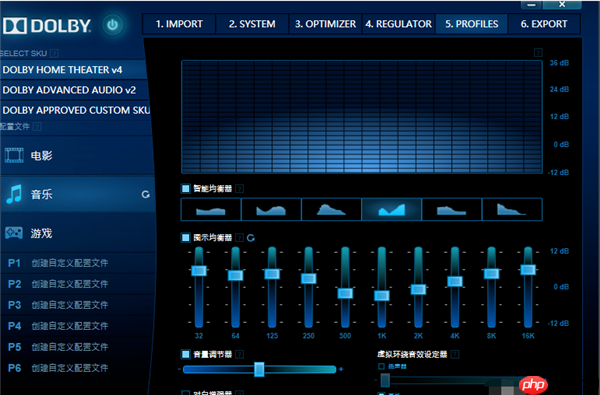Click the 32 Hz equalizer slider handle

(199, 271)
